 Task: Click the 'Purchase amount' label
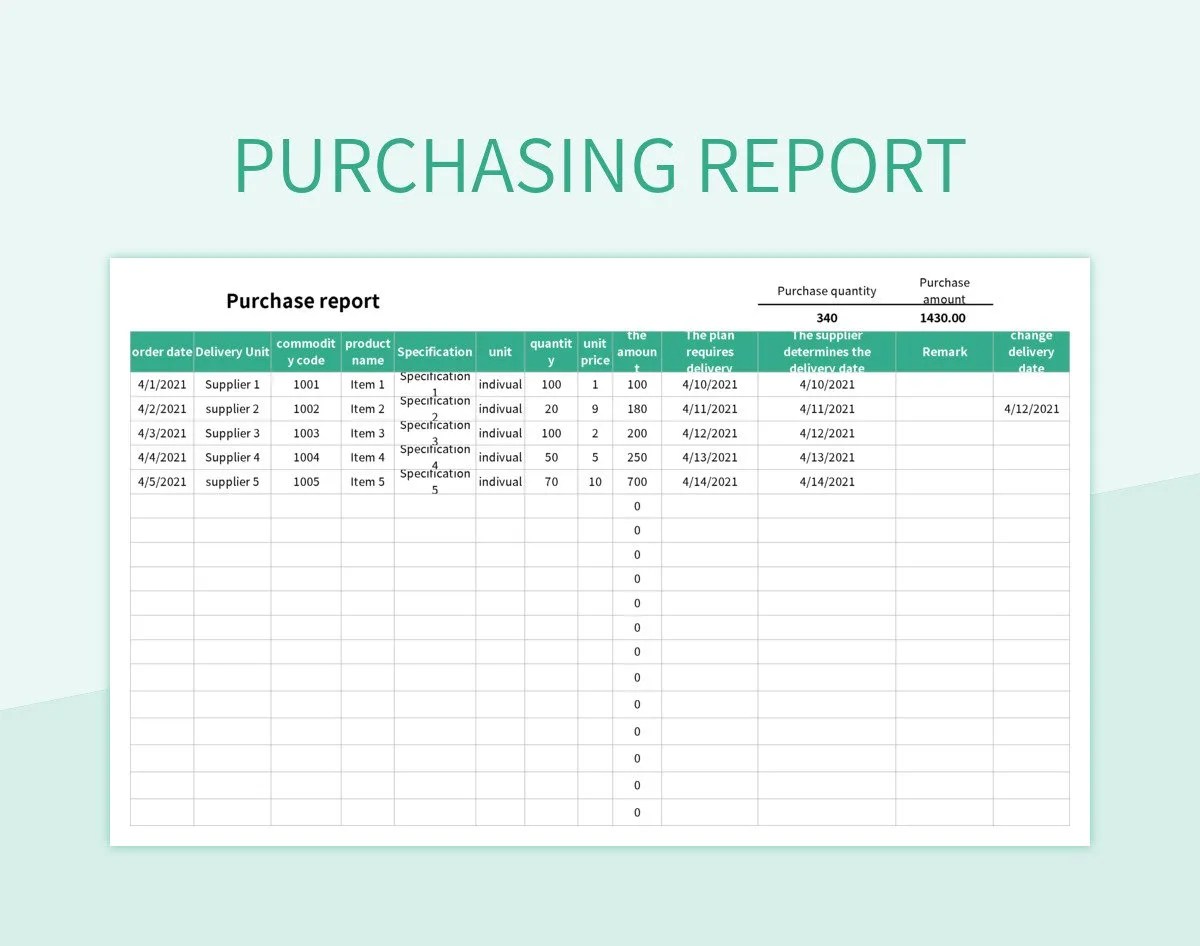(x=944, y=291)
